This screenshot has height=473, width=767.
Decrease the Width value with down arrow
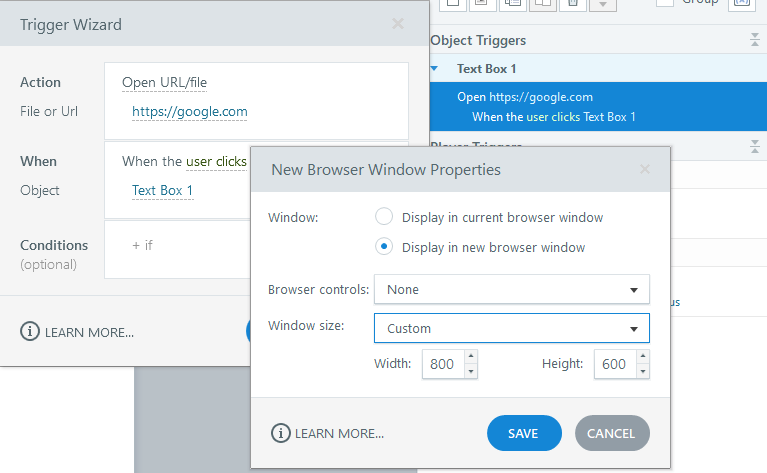(x=471, y=372)
